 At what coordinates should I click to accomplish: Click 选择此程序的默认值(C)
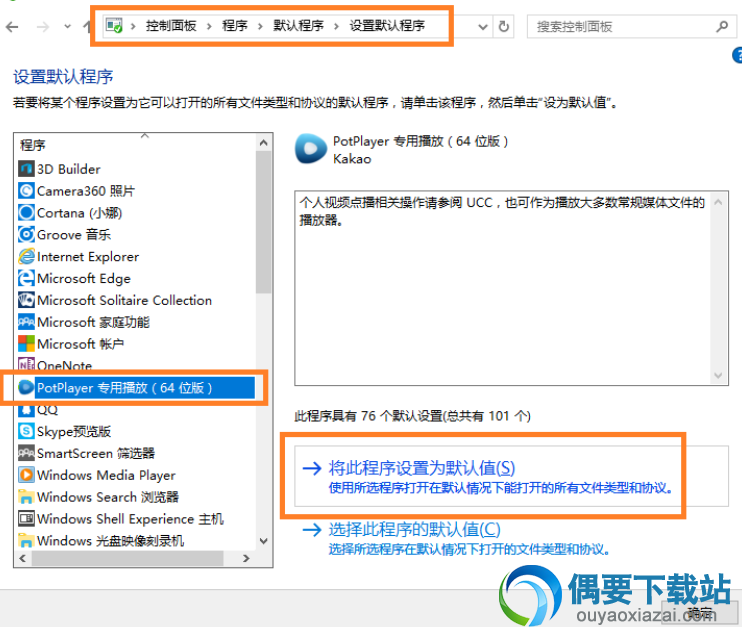(415, 530)
